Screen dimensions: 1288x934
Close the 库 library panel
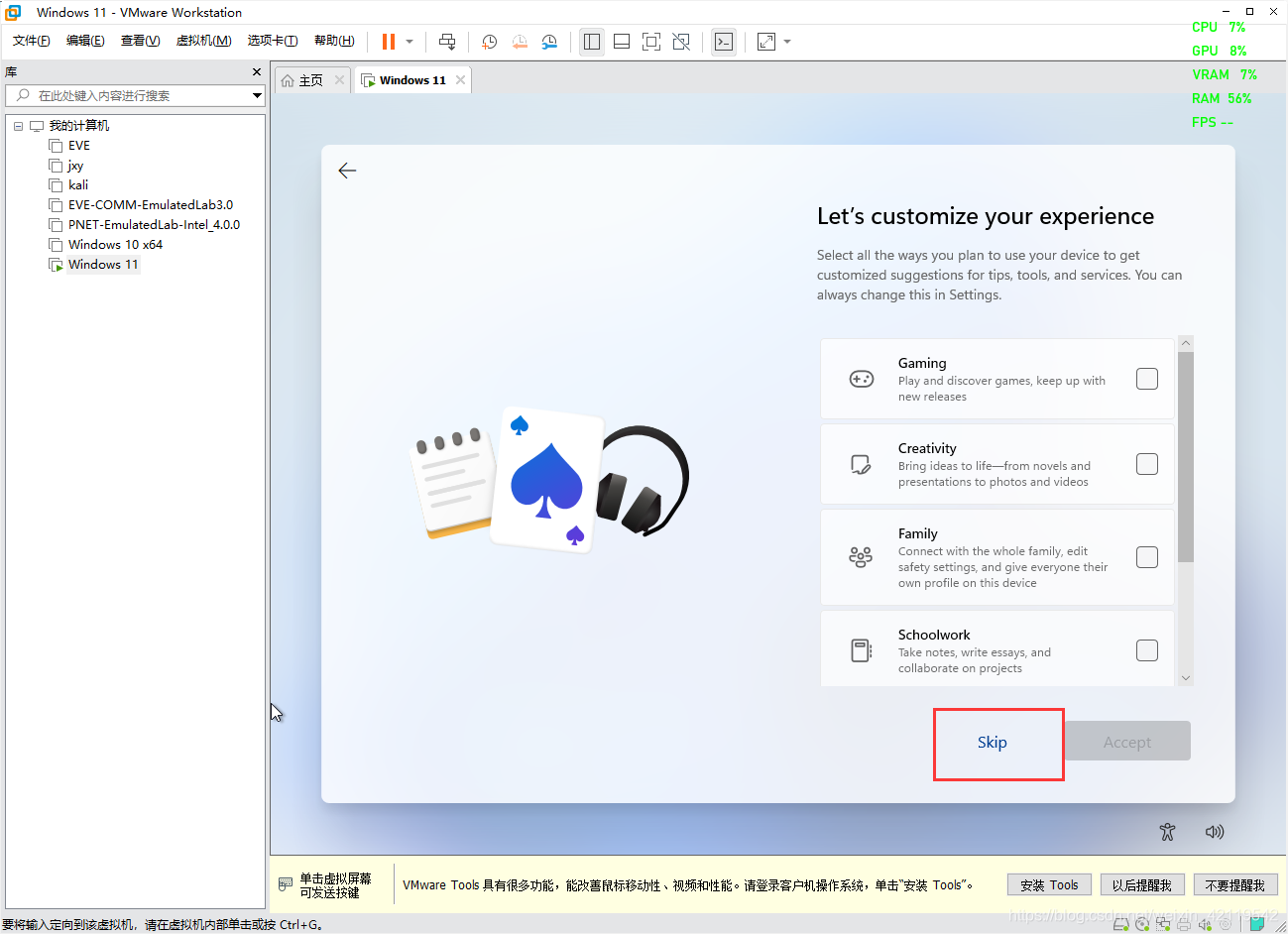257,72
